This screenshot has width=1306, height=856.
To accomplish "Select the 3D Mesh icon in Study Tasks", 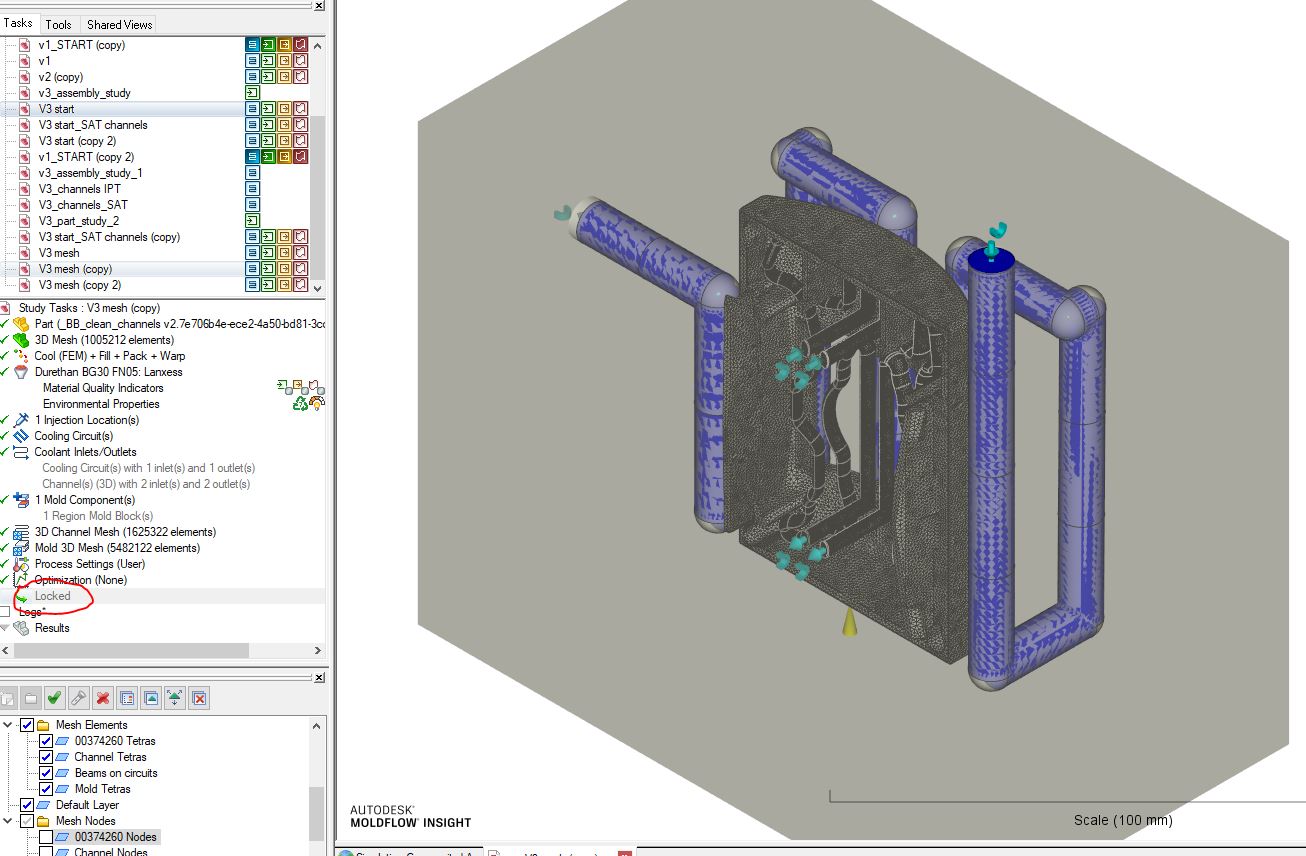I will 20,339.
